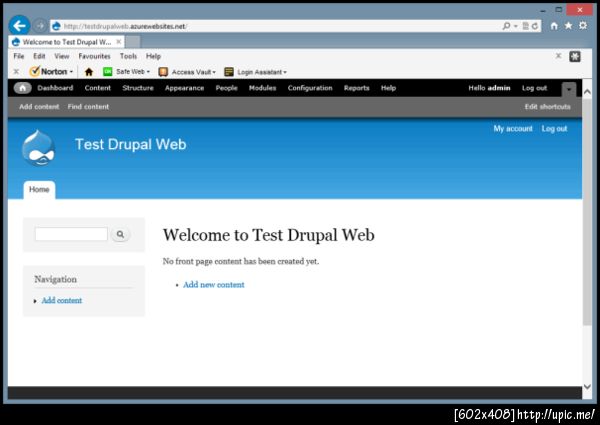
Task: Click the browser Back arrow button
Action: (x=19, y=26)
